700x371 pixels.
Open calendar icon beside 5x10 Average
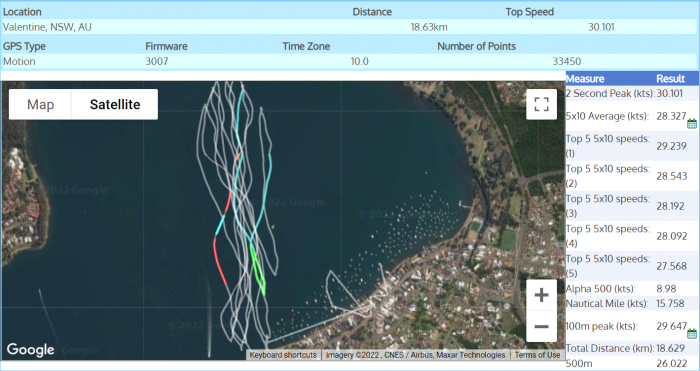(692, 124)
